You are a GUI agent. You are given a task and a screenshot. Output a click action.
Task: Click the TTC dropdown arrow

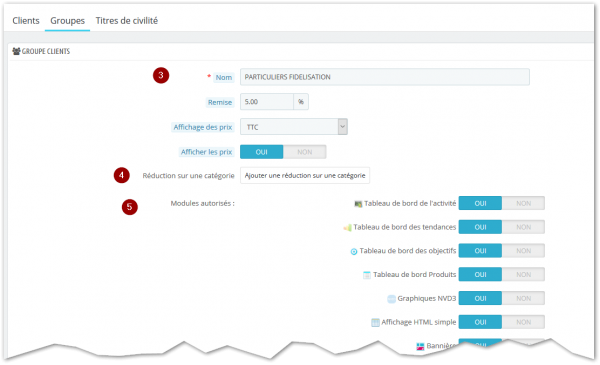342,127
